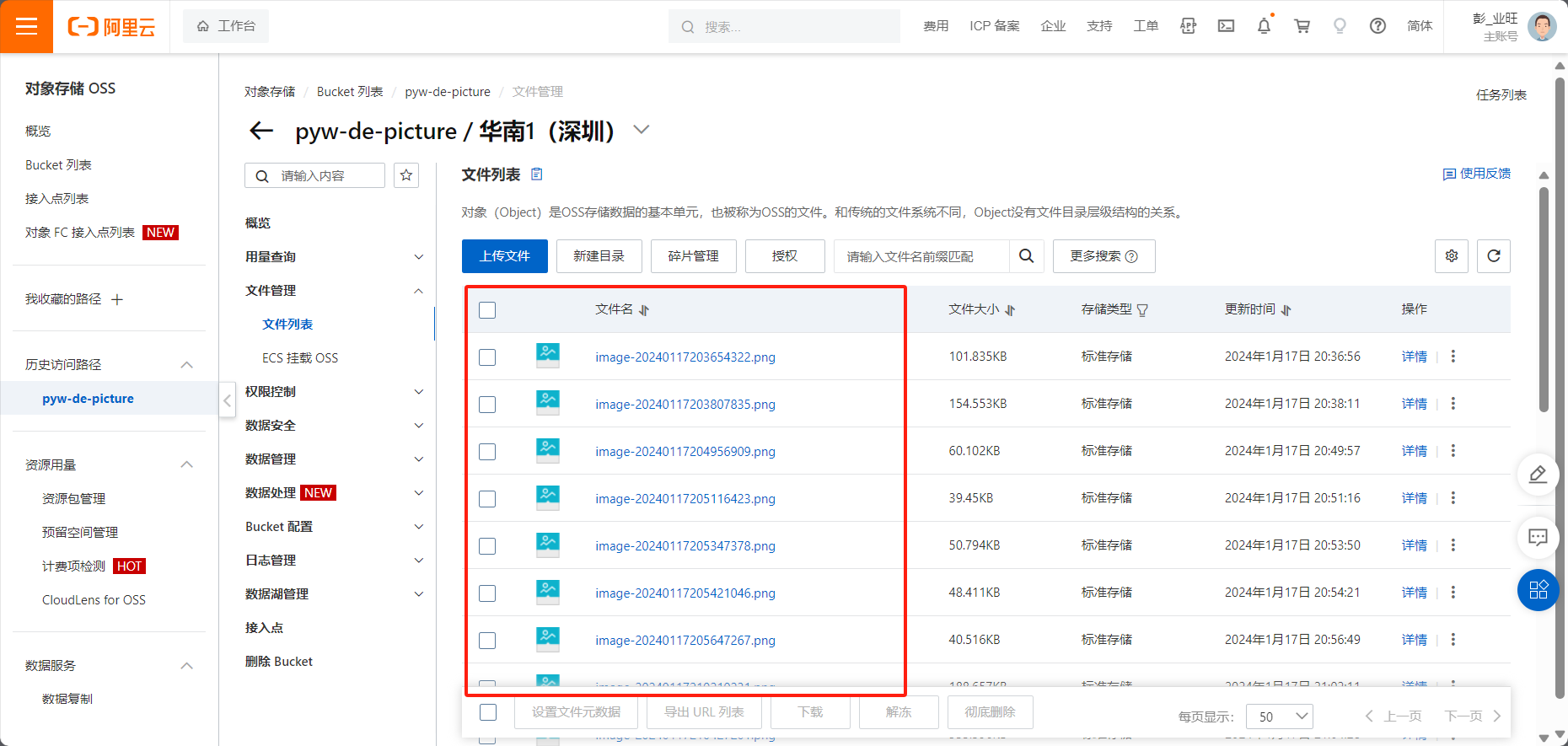Check the box for image-20240117205347378.png
This screenshot has width=1568, height=746.
coord(487,546)
